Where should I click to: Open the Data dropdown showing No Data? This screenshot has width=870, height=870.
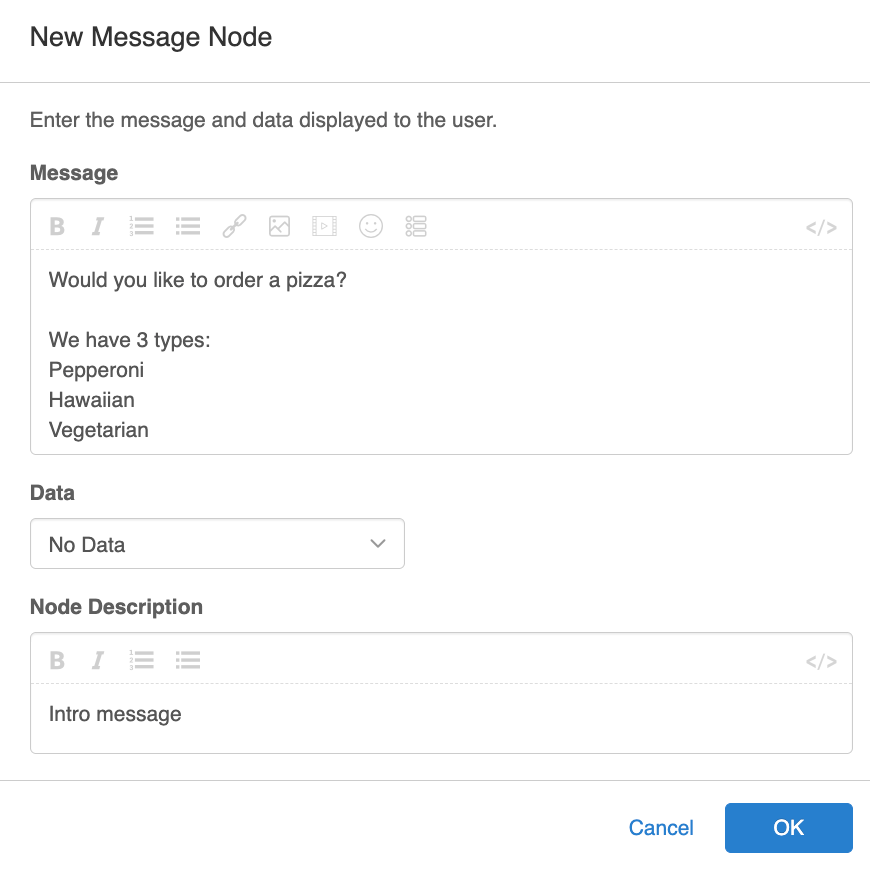tap(217, 544)
